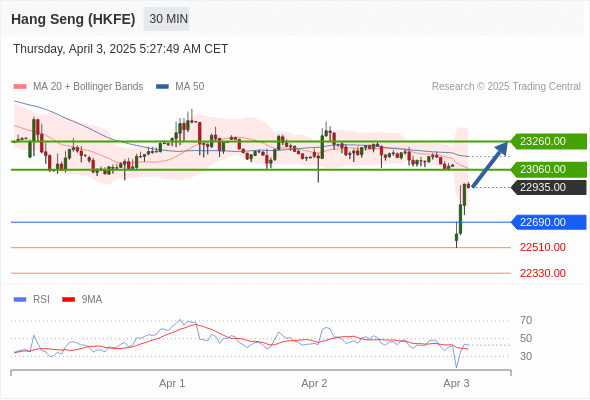
Task: Click the blue upward forecast arrow
Action: coord(490,164)
